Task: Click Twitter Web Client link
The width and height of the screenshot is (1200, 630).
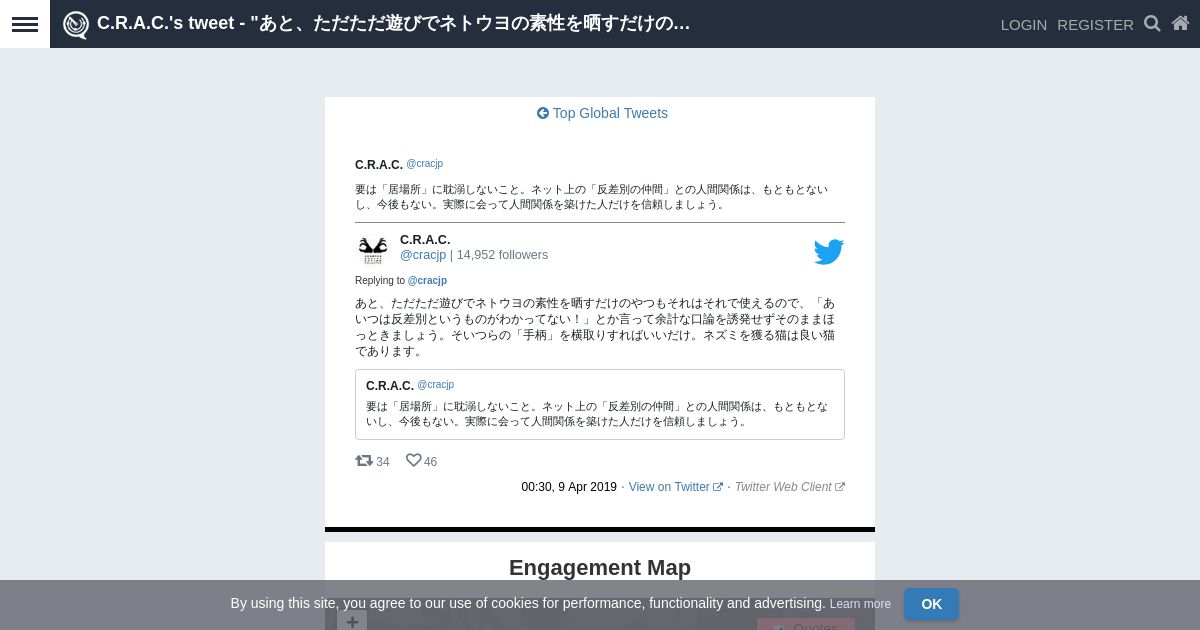Action: click(x=790, y=487)
